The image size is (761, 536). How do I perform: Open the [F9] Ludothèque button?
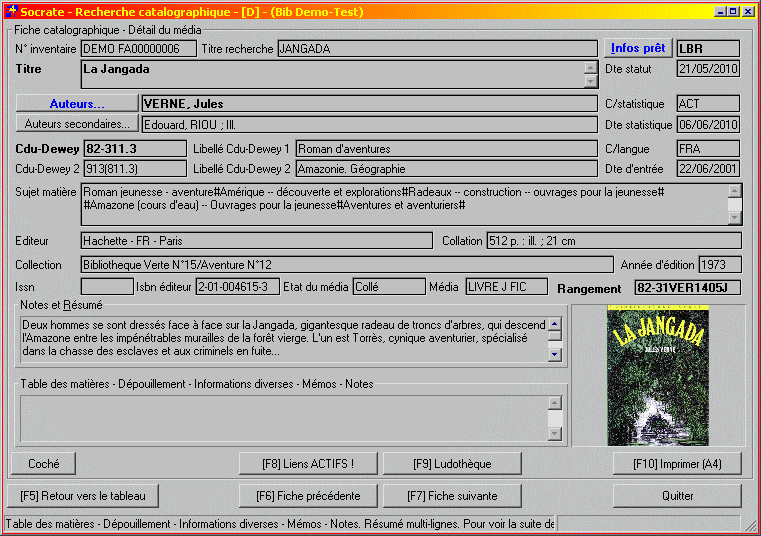click(x=452, y=464)
